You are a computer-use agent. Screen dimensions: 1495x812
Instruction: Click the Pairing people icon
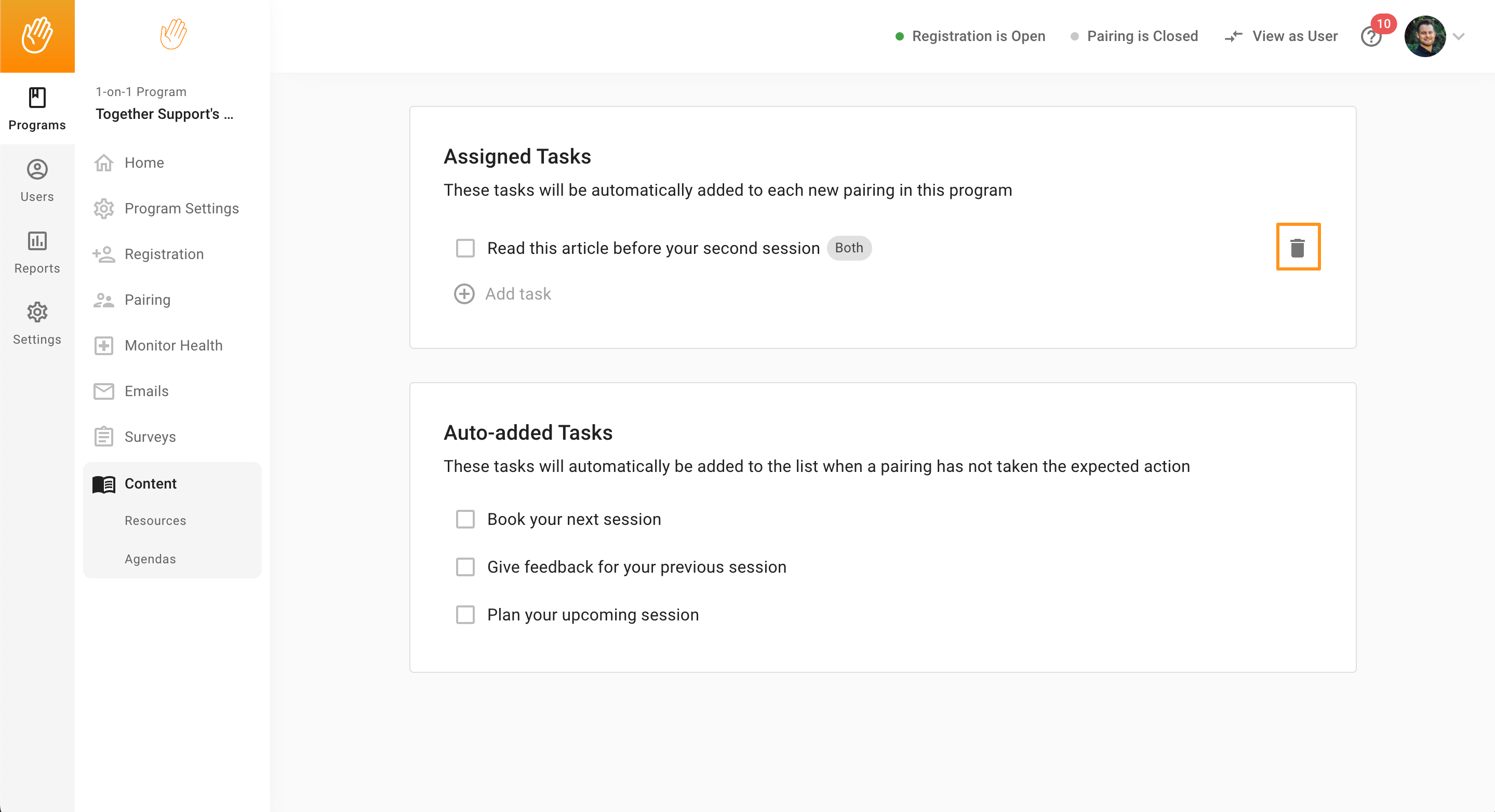point(104,300)
